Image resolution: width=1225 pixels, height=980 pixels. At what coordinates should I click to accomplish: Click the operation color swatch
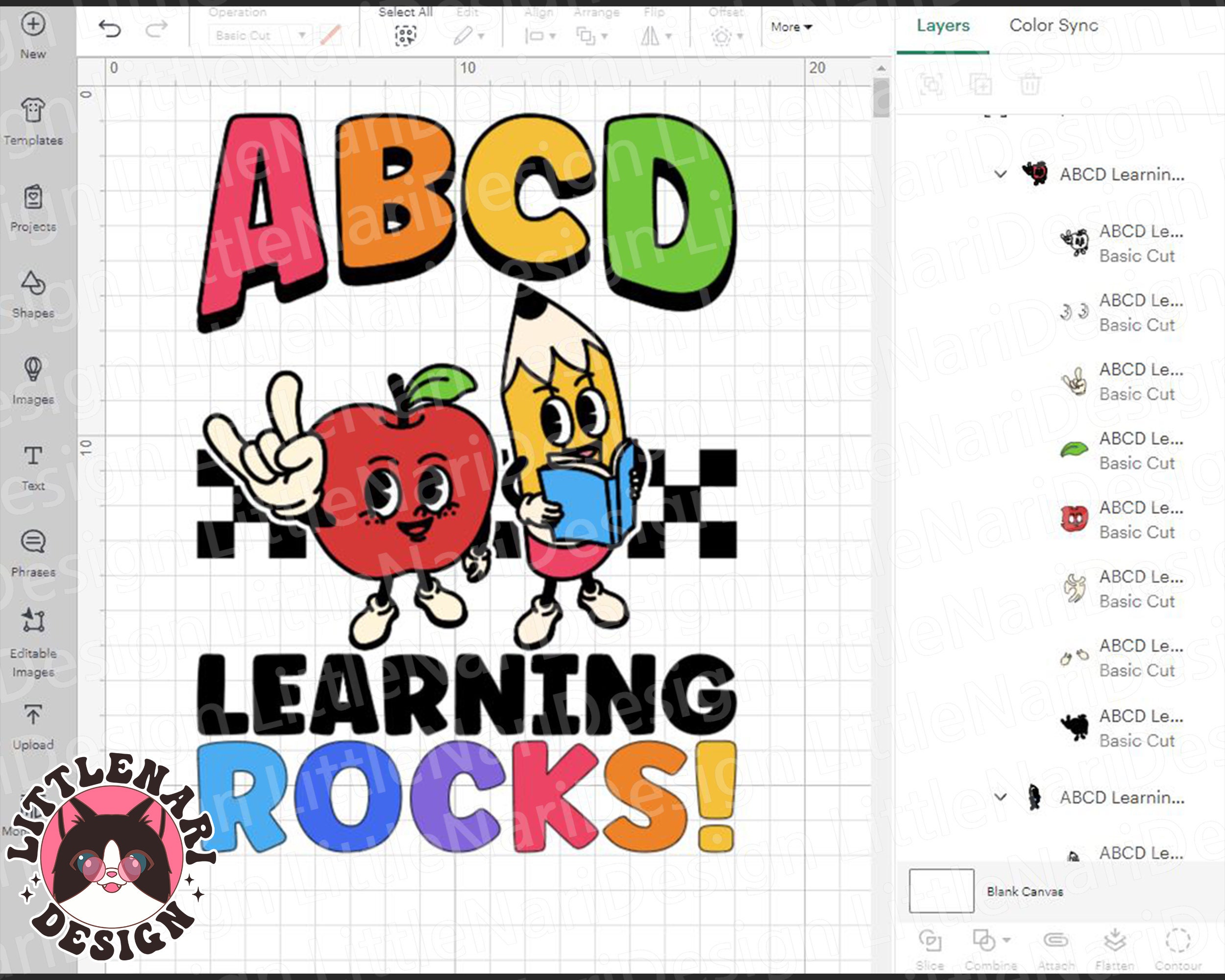[x=330, y=36]
